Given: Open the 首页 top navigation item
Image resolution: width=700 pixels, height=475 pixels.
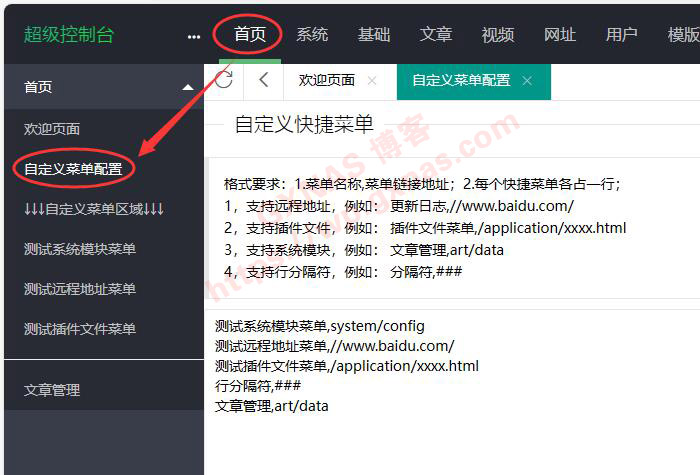Looking at the screenshot, I should (250, 35).
